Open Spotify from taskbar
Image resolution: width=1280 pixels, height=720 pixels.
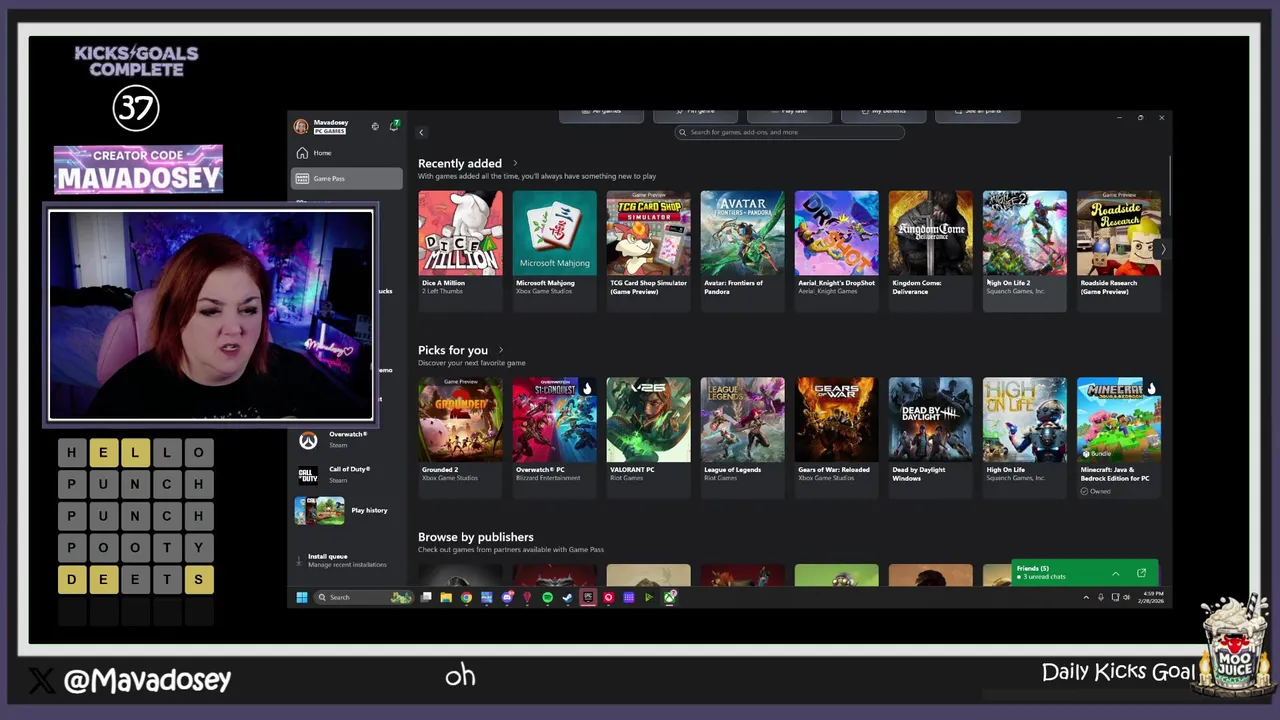(547, 597)
